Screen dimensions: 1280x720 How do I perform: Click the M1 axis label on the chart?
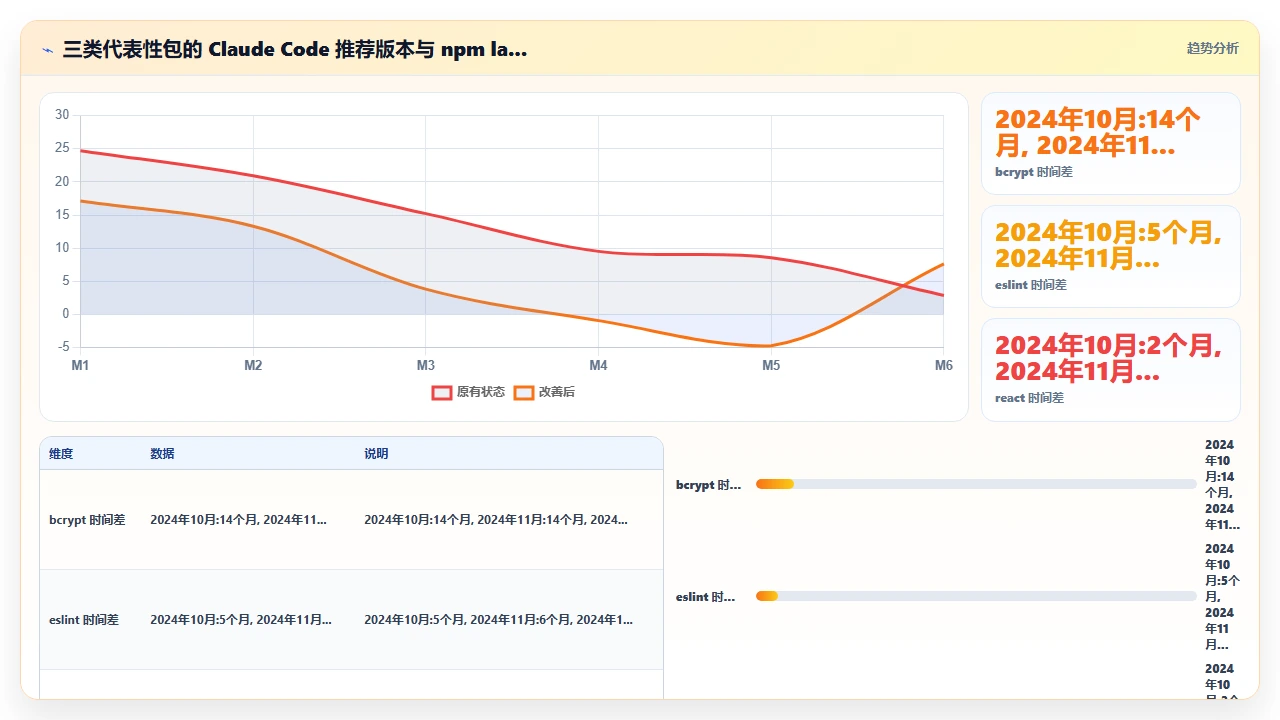pyautogui.click(x=80, y=366)
